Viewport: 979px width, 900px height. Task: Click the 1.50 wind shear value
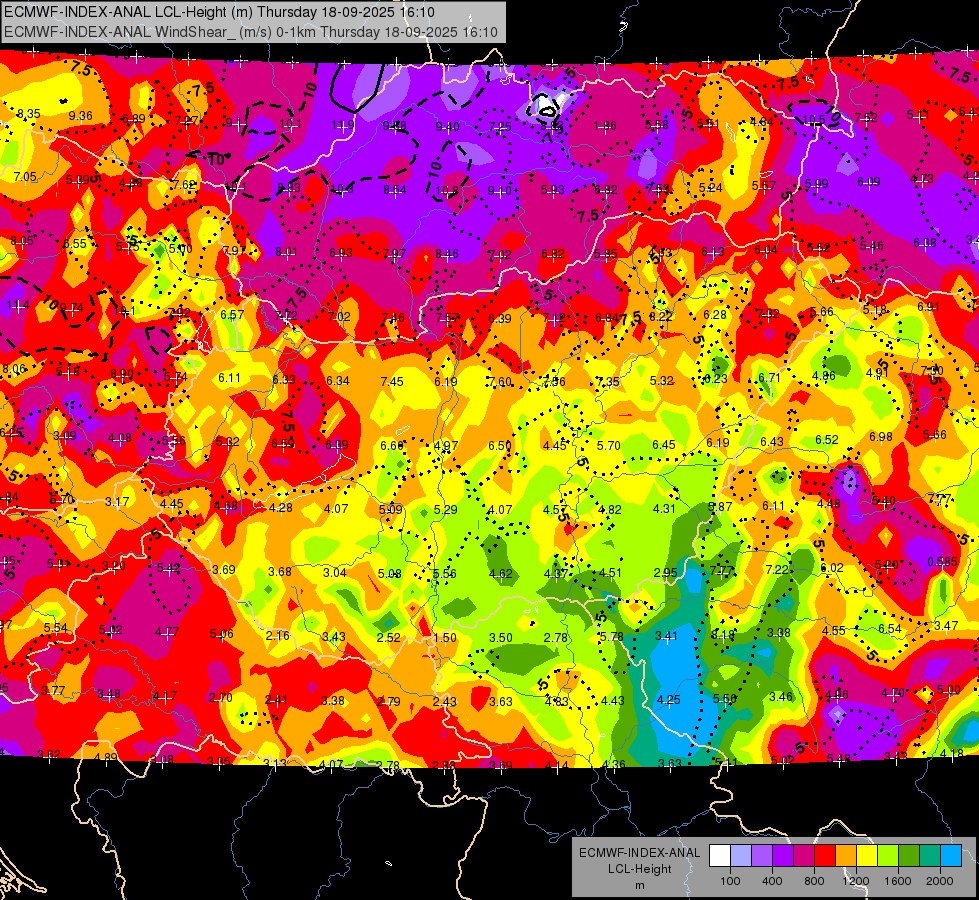(x=445, y=638)
